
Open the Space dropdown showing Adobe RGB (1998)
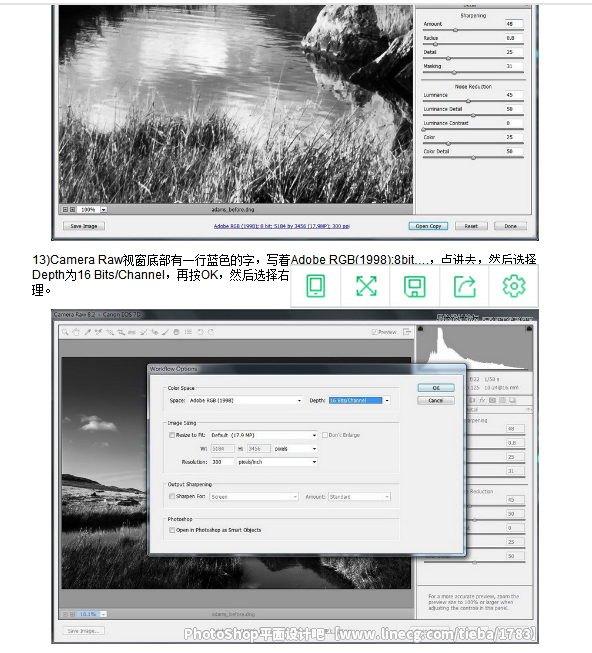[x=245, y=401]
